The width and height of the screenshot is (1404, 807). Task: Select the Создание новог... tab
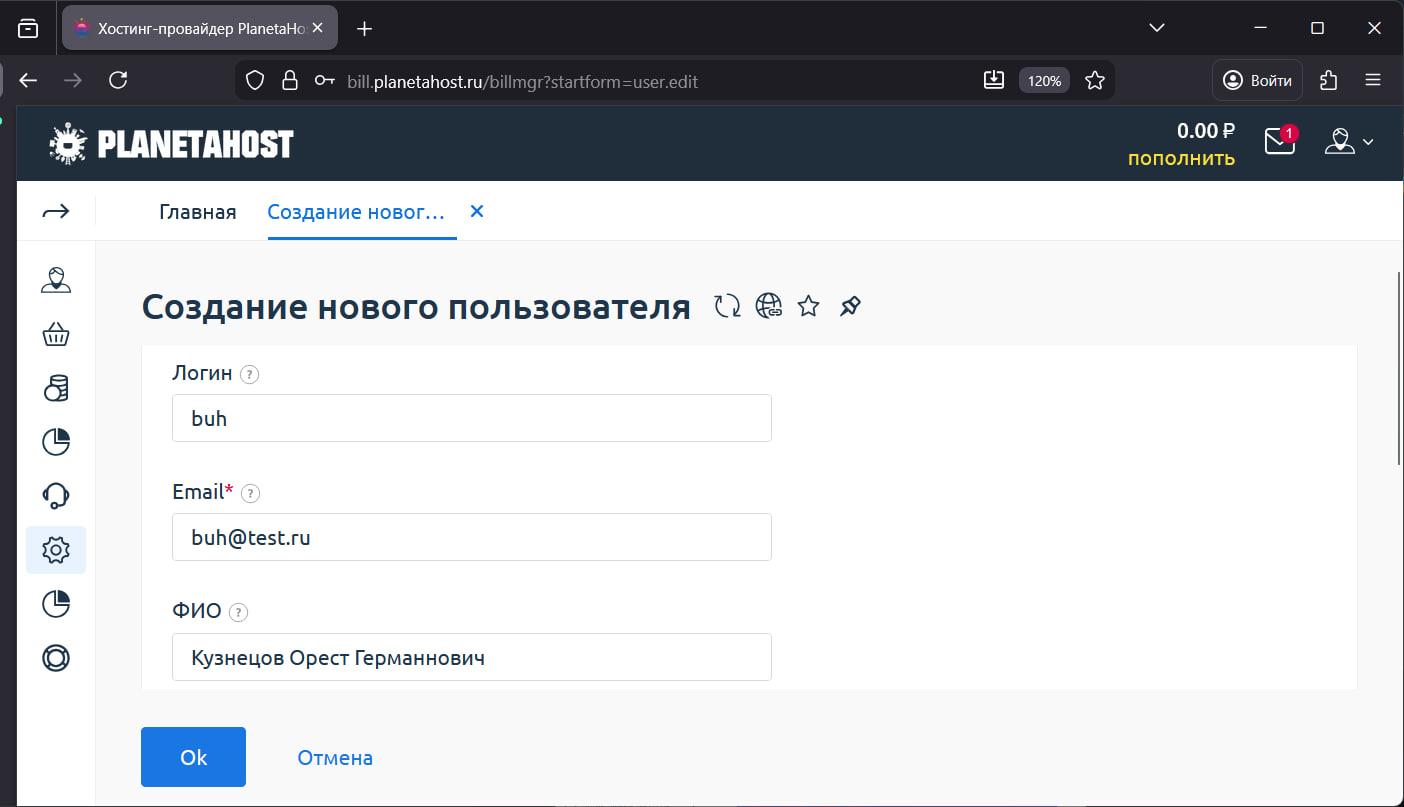355,211
